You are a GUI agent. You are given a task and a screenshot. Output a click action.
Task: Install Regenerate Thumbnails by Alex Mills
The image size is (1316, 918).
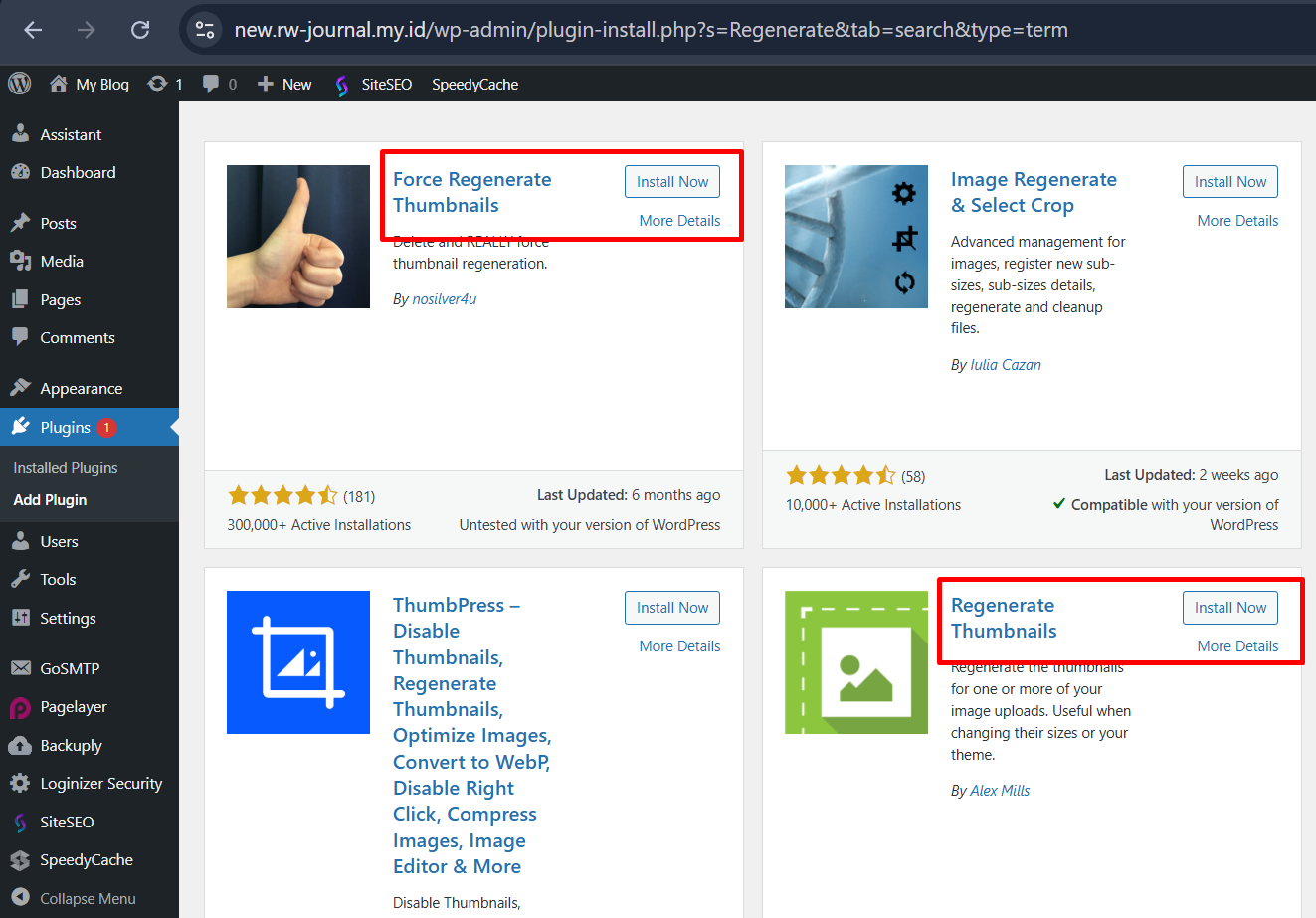coord(1230,608)
